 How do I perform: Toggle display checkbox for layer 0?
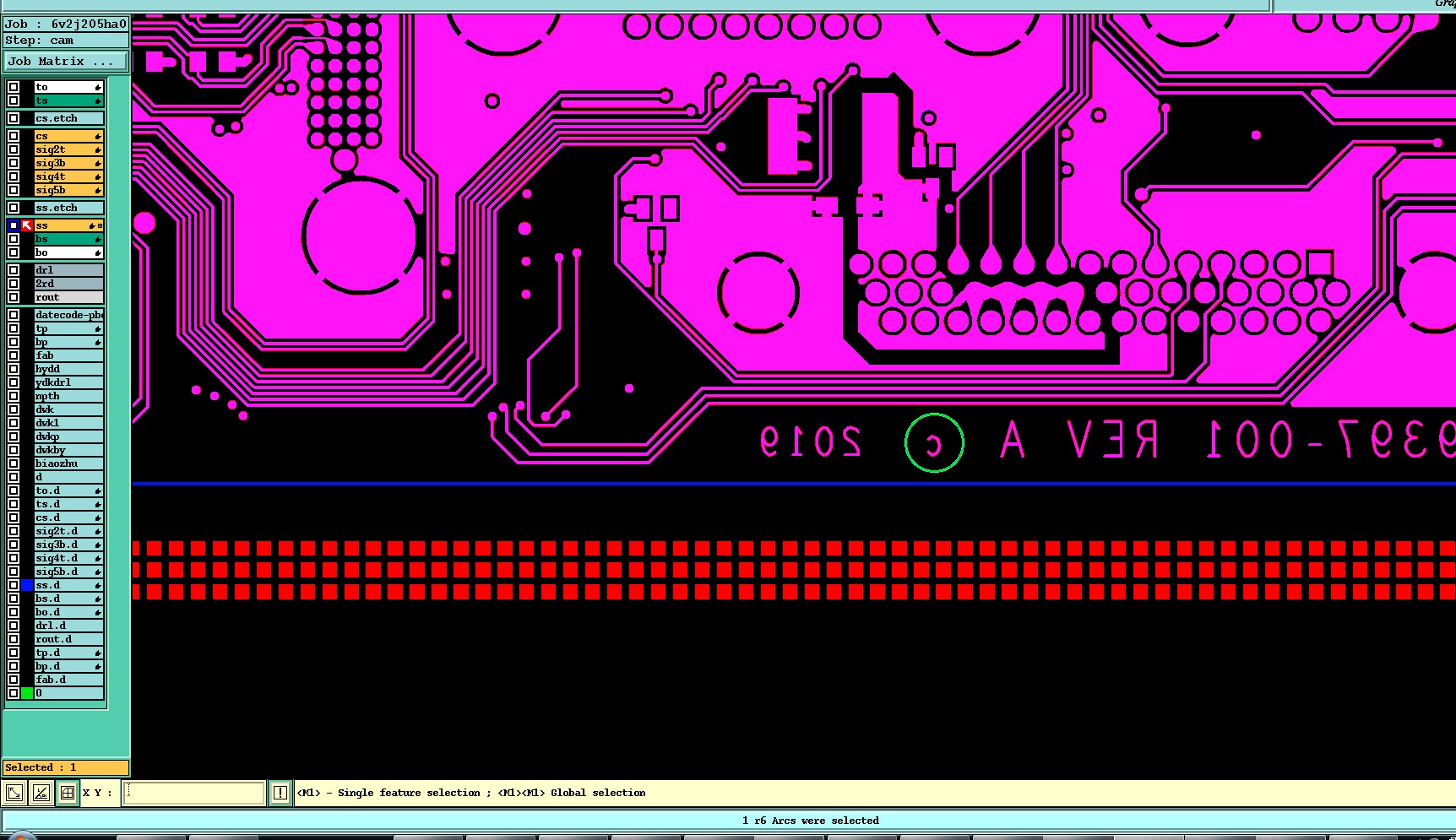(14, 693)
